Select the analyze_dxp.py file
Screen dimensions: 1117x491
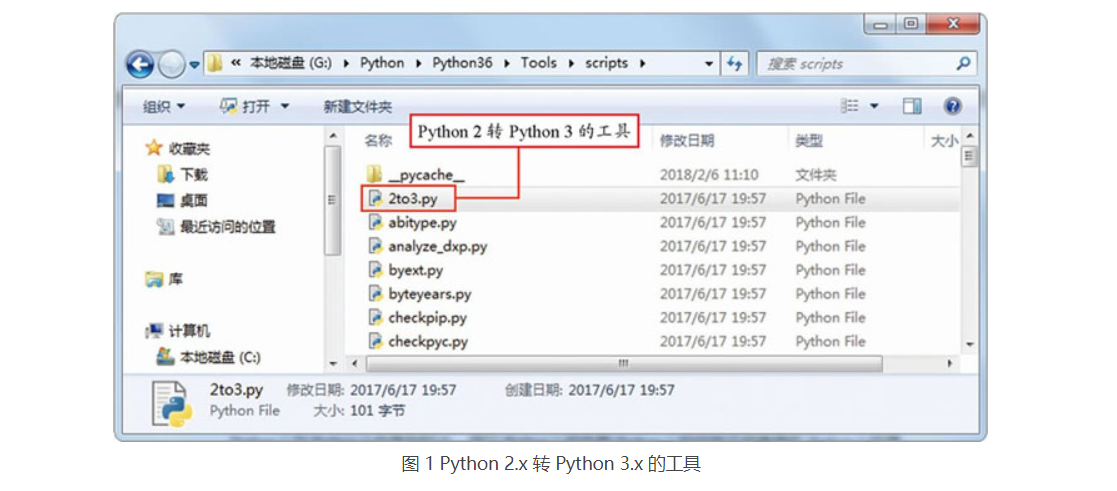click(437, 247)
